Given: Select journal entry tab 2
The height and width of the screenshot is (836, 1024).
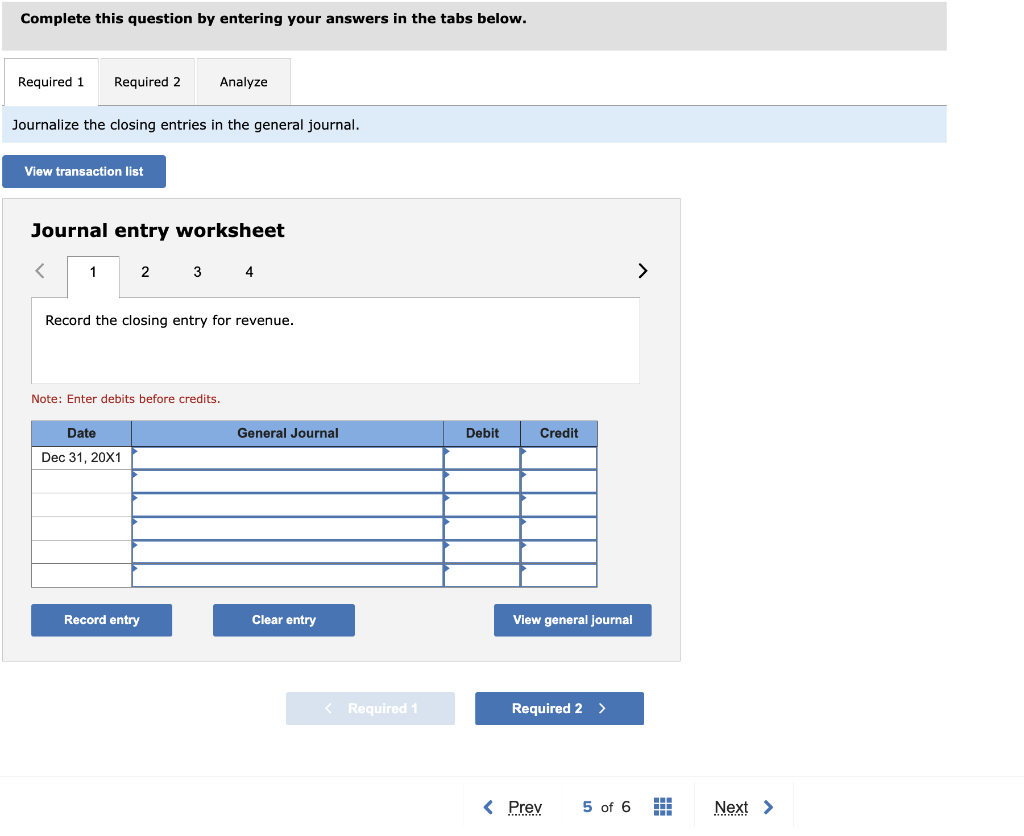Looking at the screenshot, I should (x=145, y=272).
